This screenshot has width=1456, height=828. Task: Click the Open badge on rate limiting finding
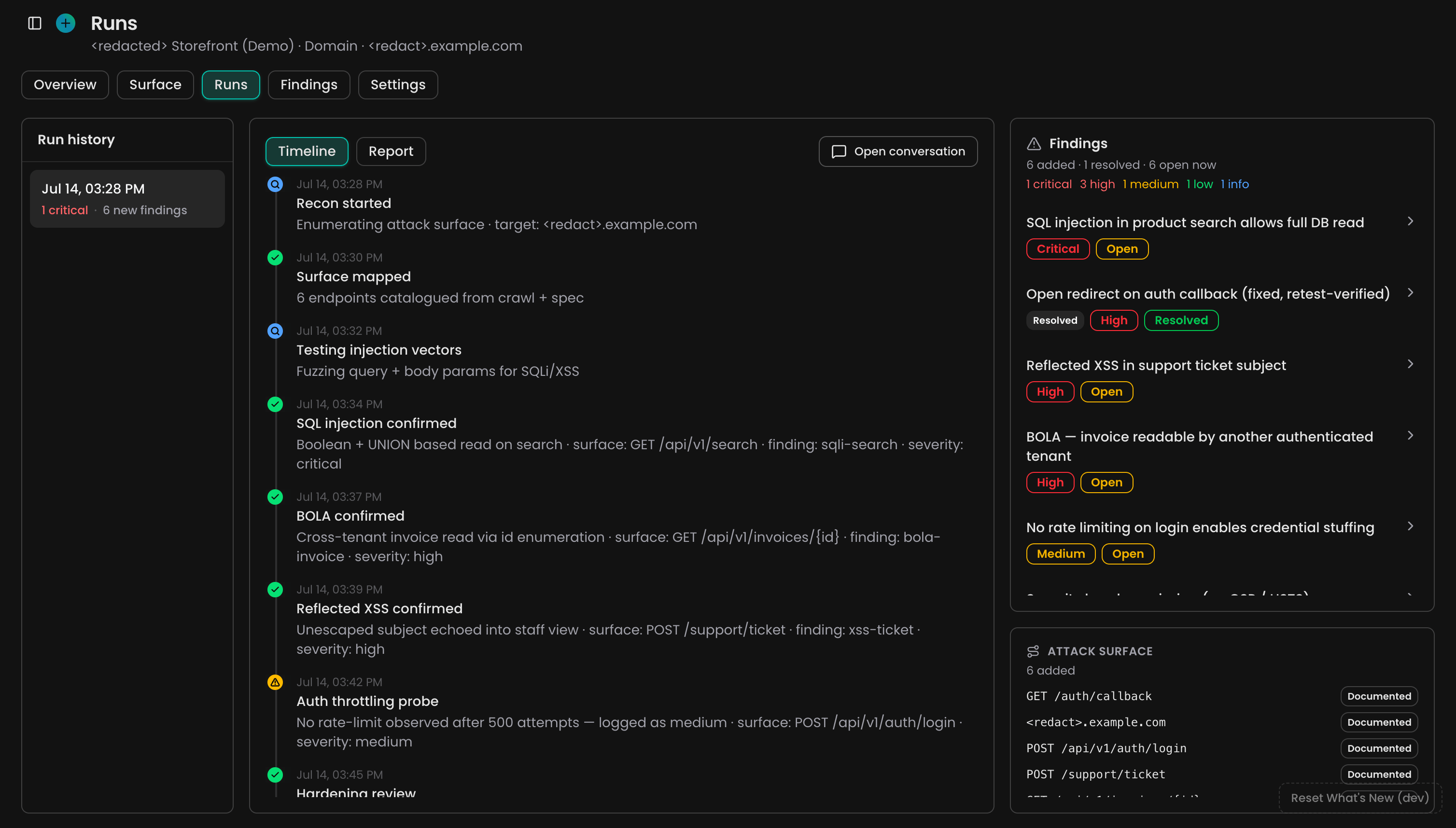click(1128, 554)
